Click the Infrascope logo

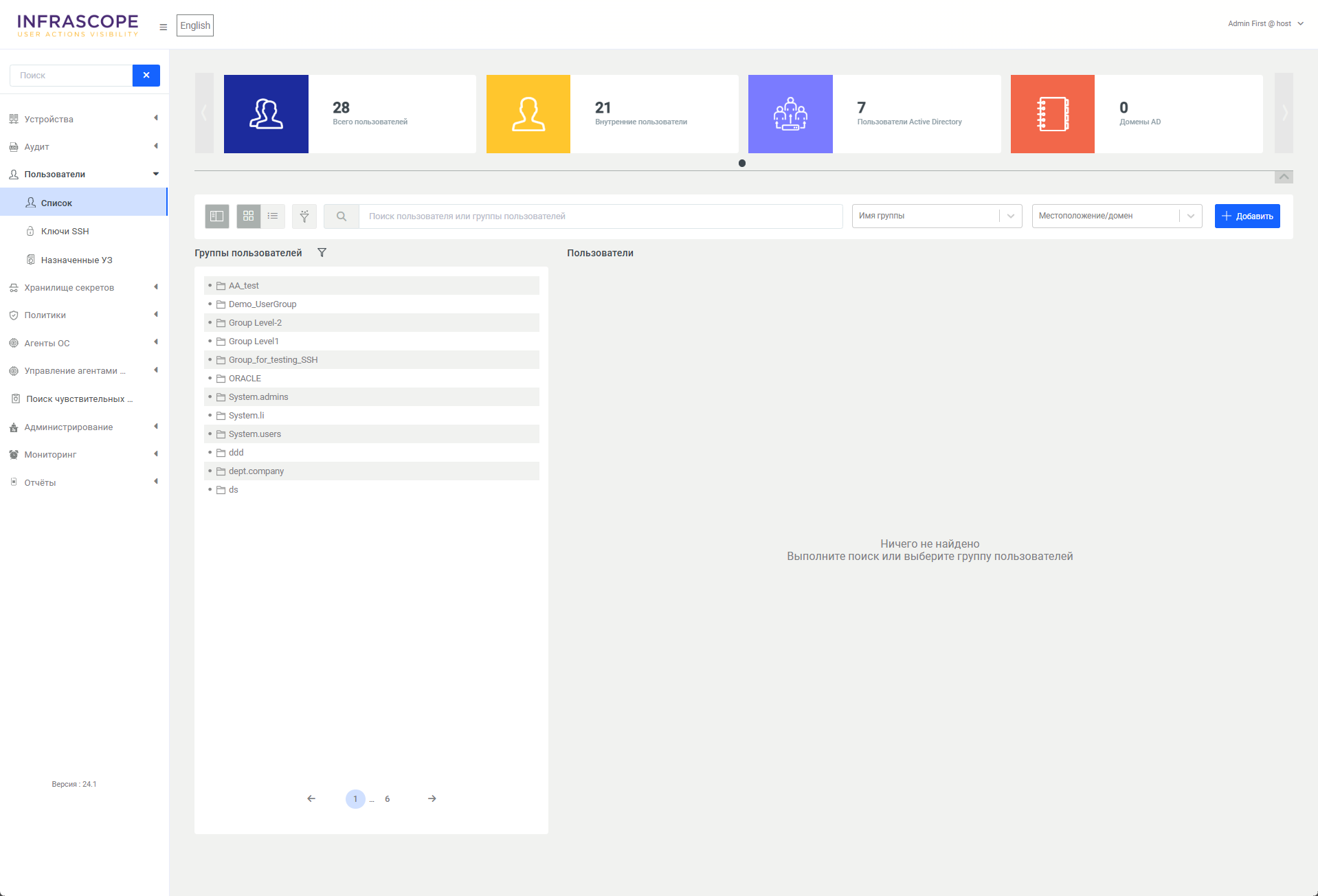click(78, 25)
